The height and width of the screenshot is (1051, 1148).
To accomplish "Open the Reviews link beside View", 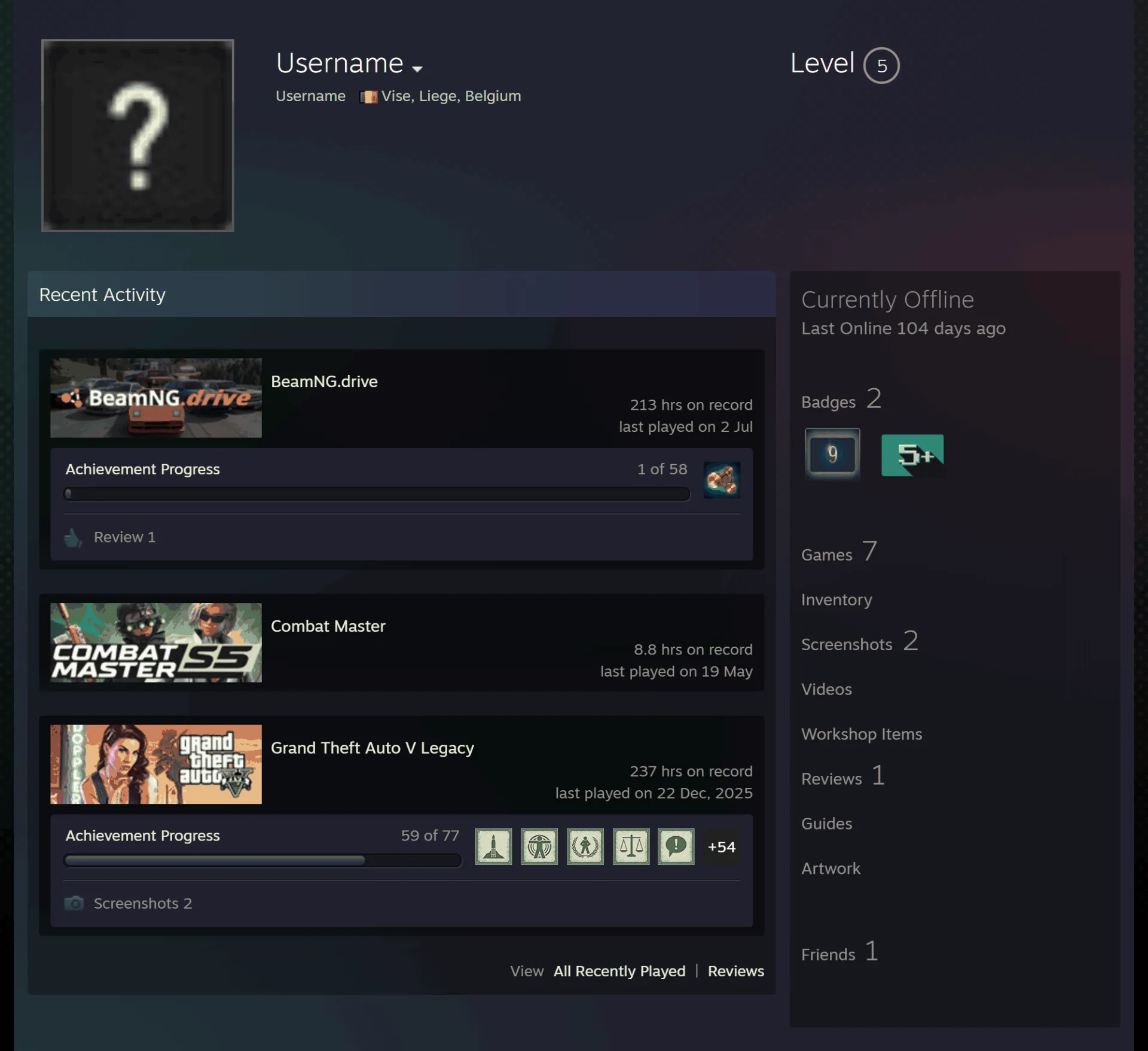I will click(x=736, y=971).
